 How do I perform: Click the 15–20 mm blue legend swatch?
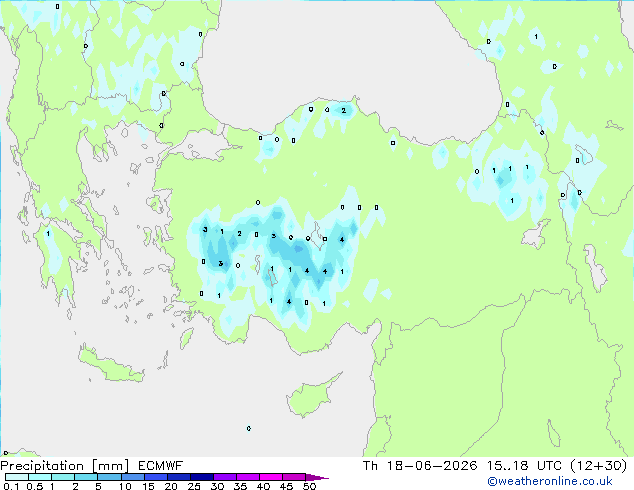(155, 477)
